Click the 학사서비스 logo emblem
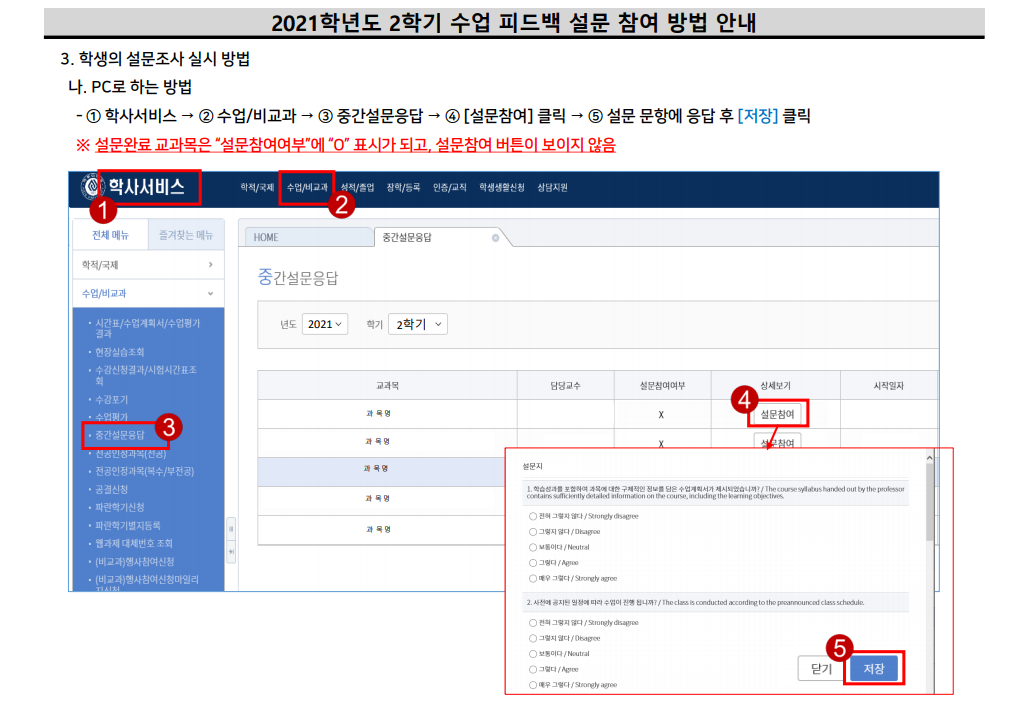Screen dimensions: 1020x707 (x=92, y=187)
